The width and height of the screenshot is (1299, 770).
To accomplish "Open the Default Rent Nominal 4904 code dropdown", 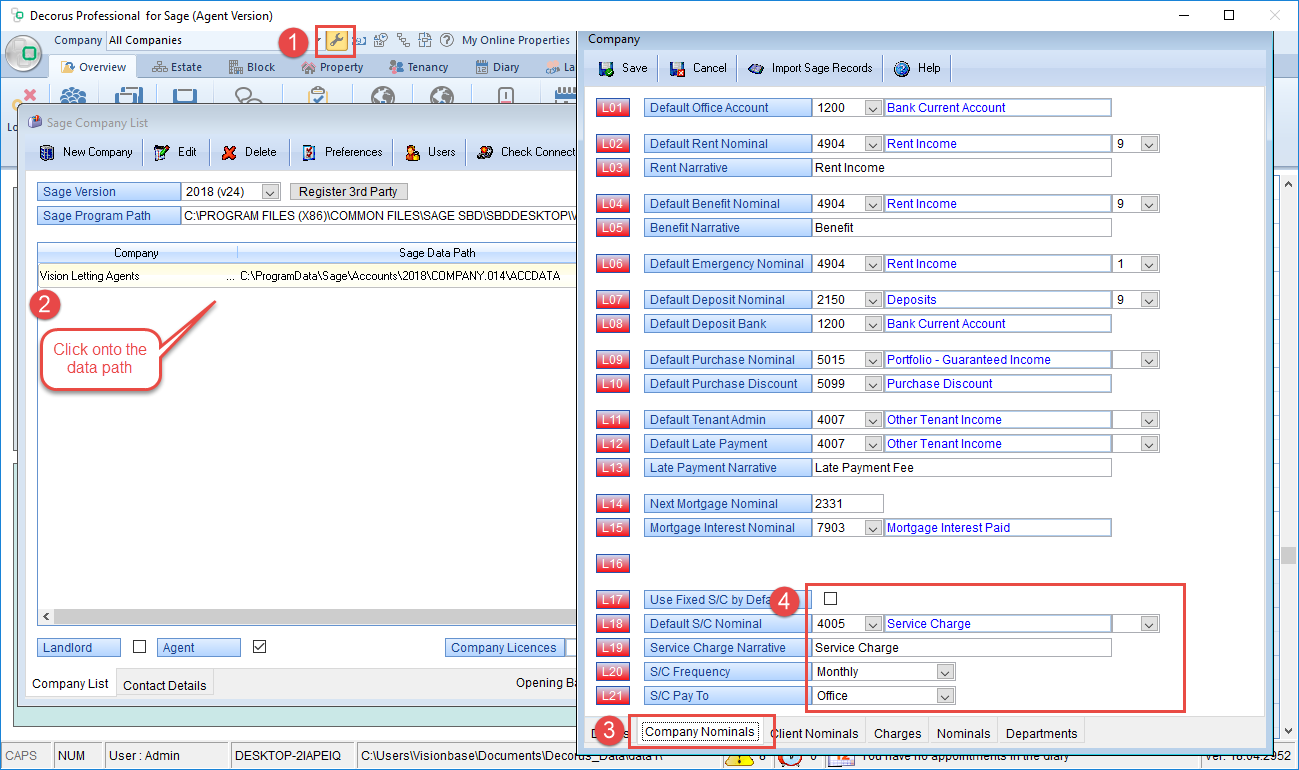I will point(873,144).
